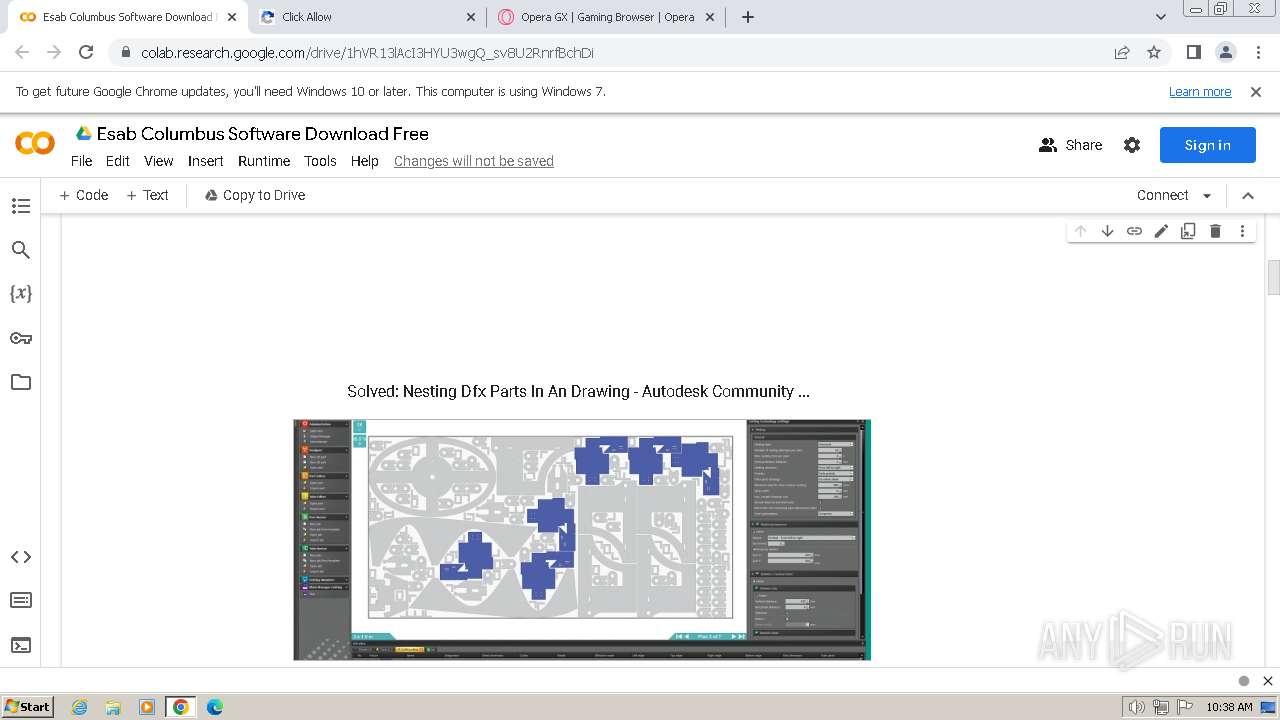Open Windows Explorer from taskbar

(113, 707)
